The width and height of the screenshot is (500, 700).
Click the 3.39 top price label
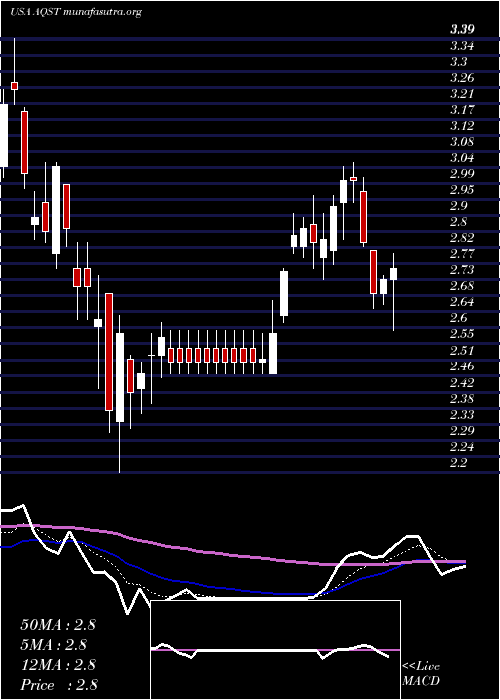pos(462,30)
